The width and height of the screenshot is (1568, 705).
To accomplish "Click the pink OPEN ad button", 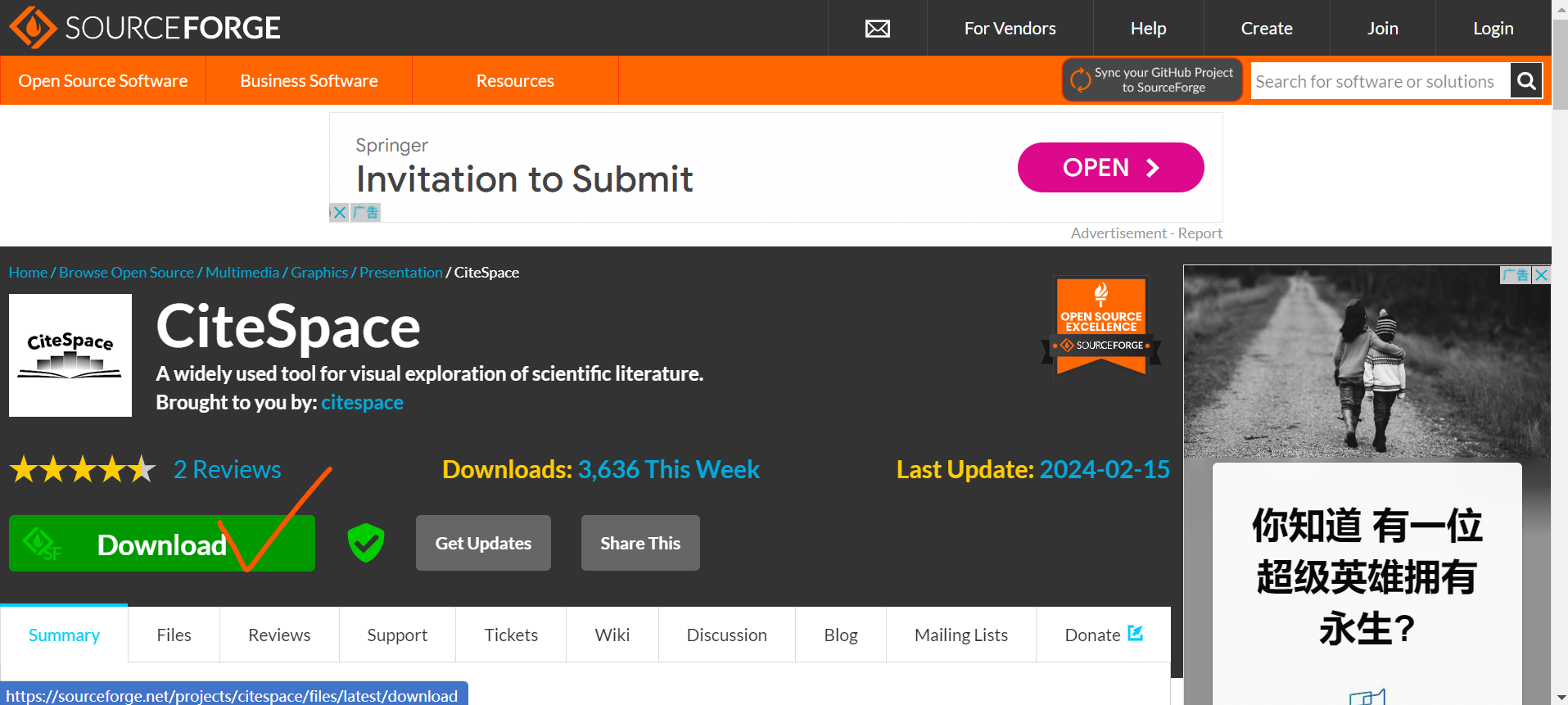I will click(x=1110, y=167).
